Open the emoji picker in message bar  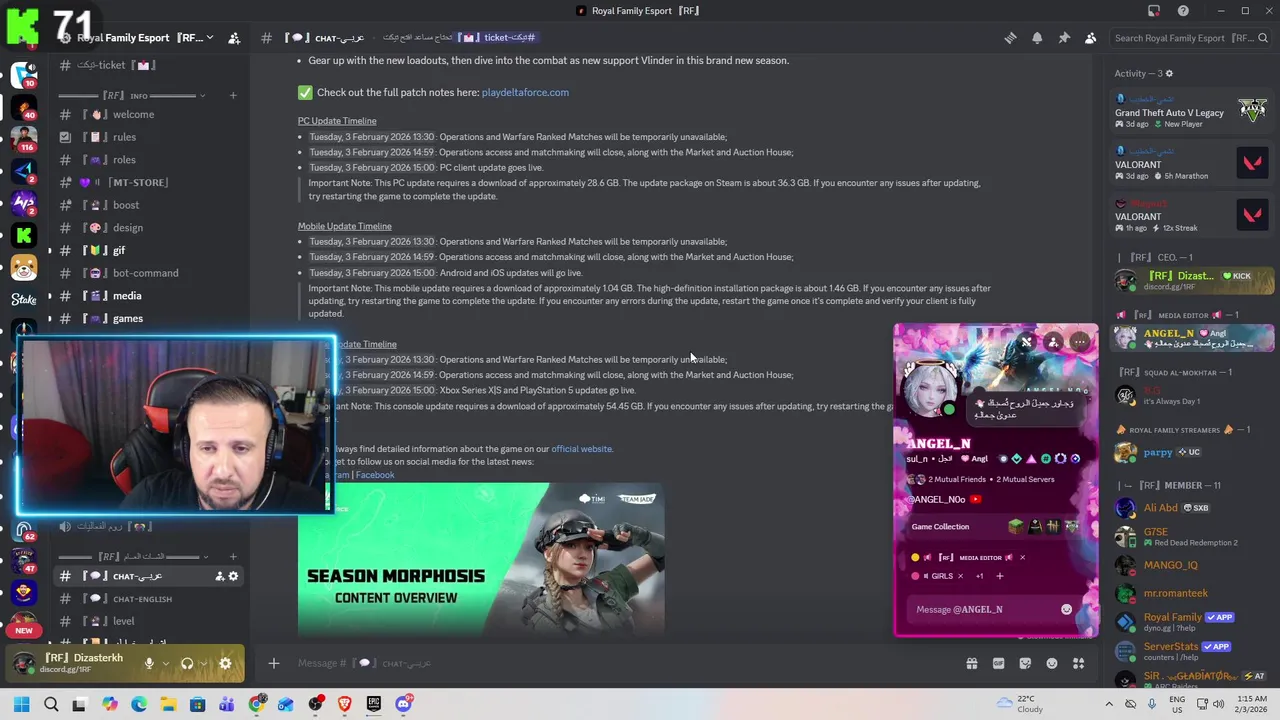(1051, 663)
